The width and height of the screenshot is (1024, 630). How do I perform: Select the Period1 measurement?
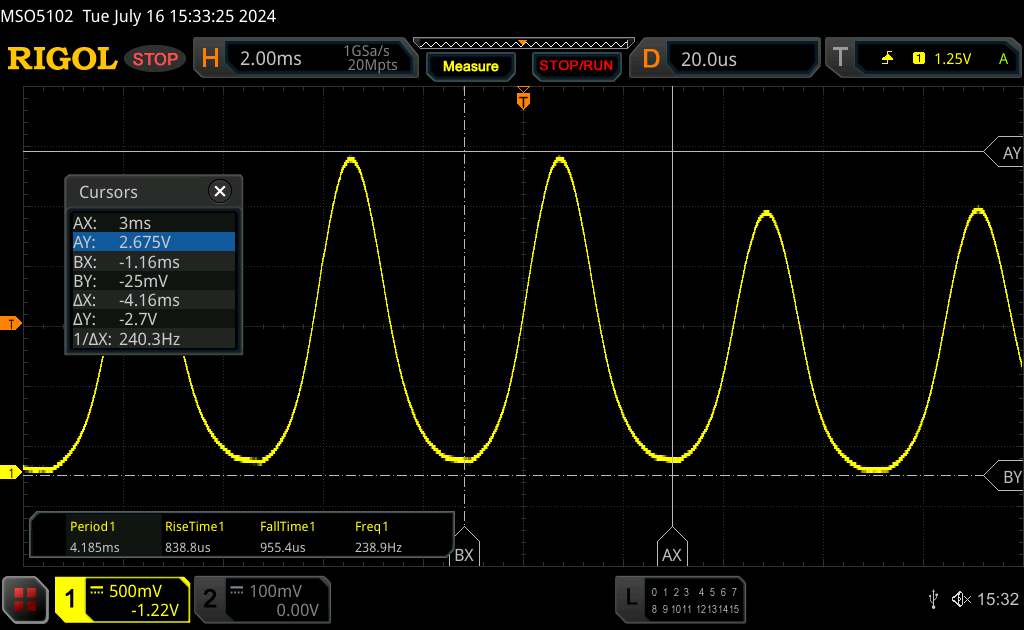(x=94, y=536)
